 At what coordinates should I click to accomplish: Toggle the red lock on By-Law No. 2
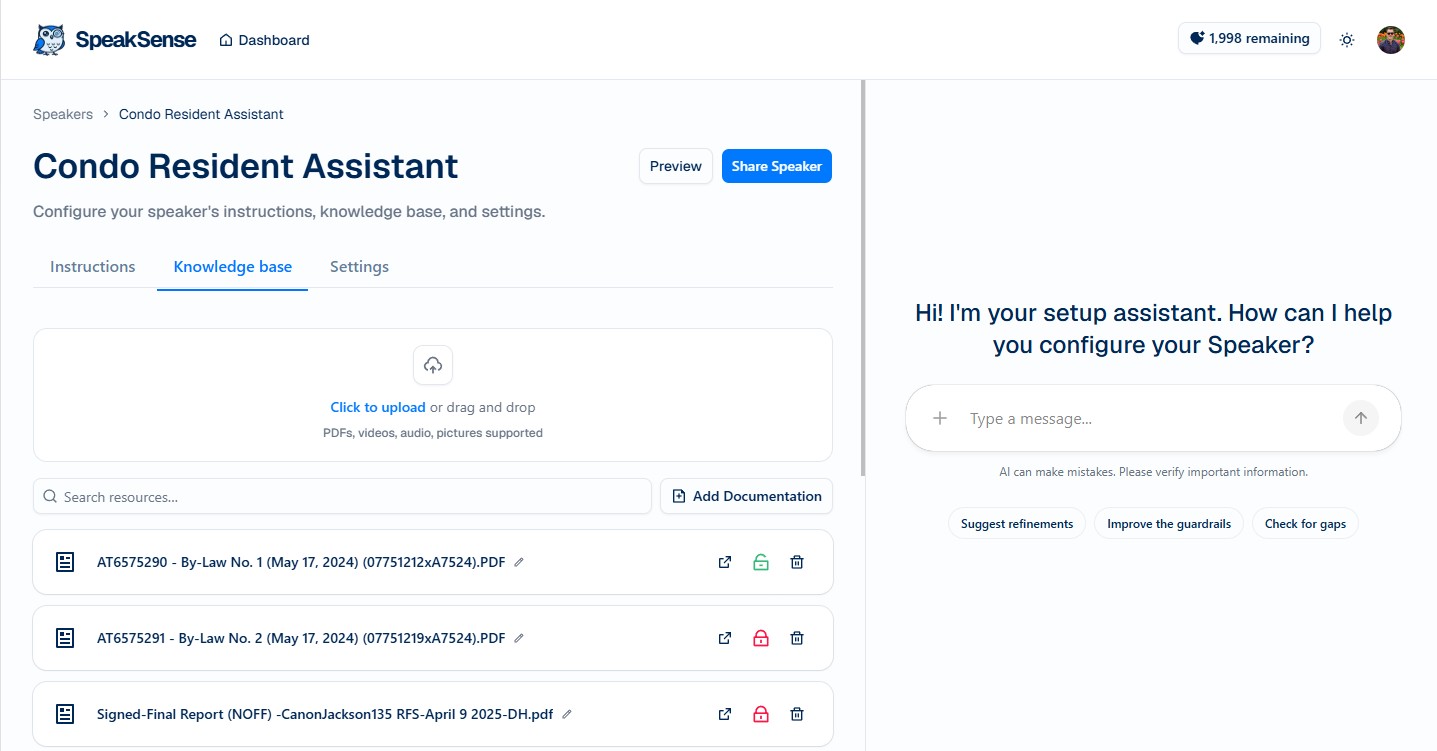coord(761,638)
